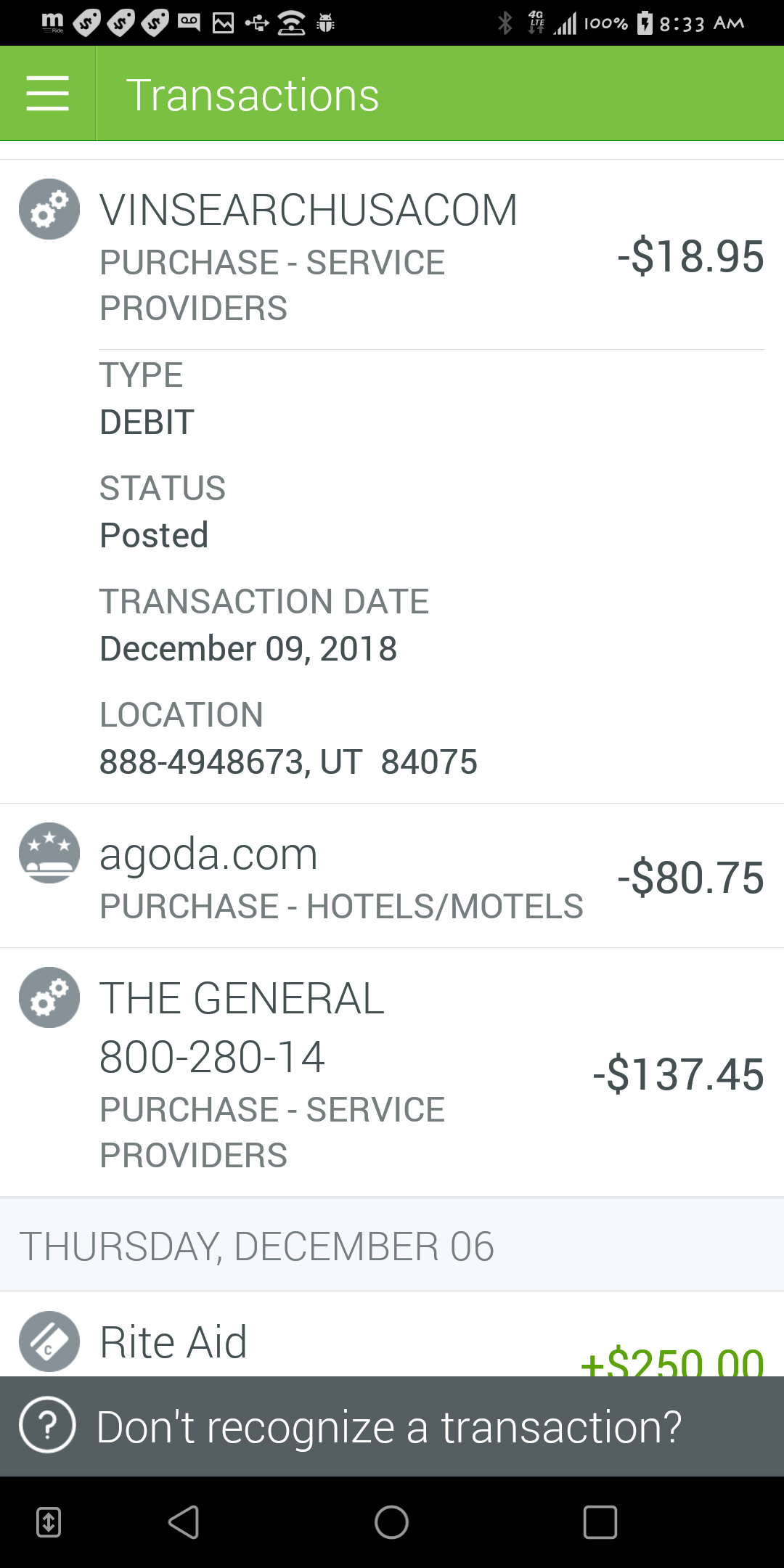784x1568 pixels.
Task: Tap the -$137.45 amount for The General
Action: click(678, 1074)
